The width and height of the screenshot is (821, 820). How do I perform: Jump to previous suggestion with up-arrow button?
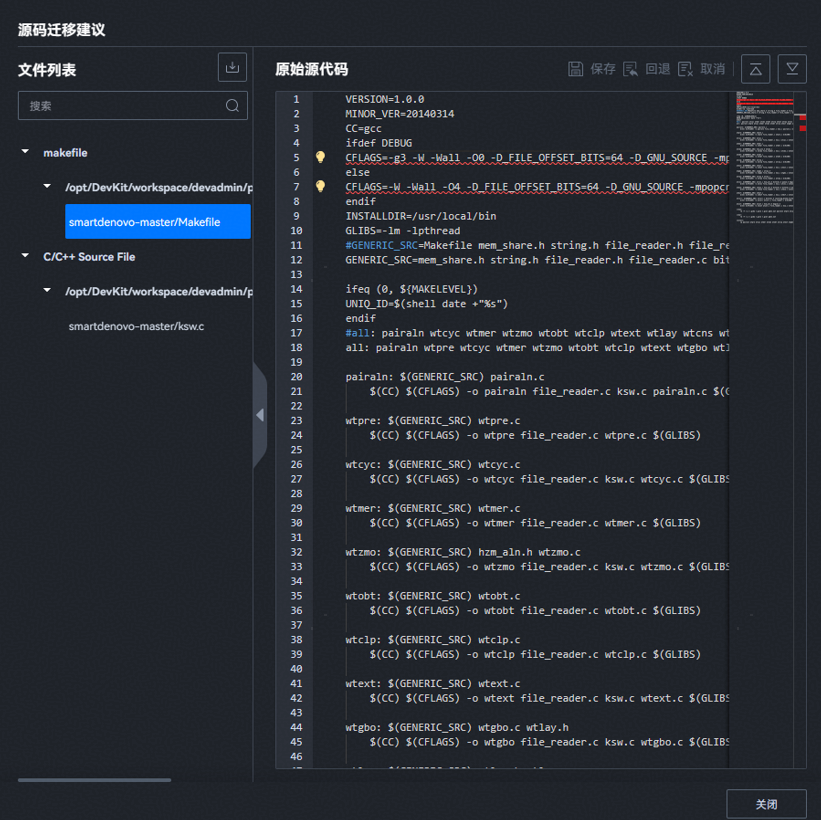click(x=755, y=68)
